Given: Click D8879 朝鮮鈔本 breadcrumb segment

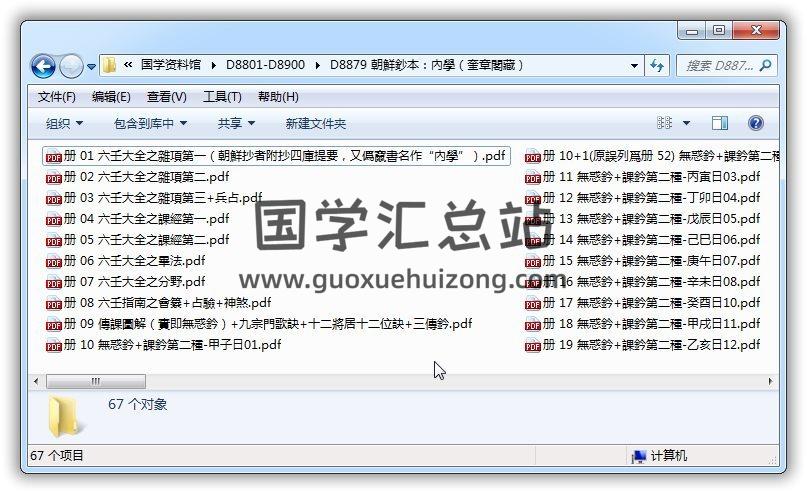Looking at the screenshot, I should (x=427, y=65).
